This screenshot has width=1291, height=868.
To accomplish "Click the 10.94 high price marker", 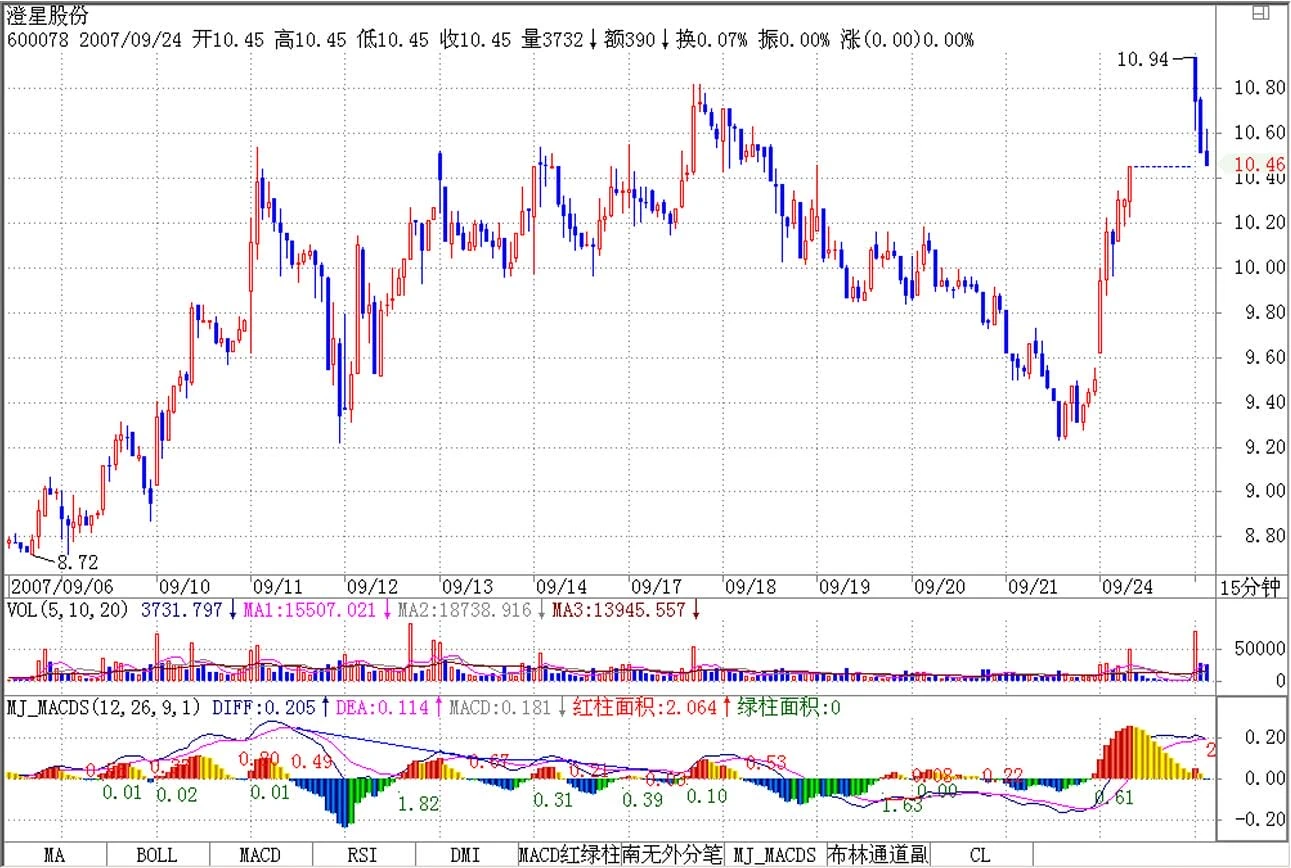I will point(1142,60).
